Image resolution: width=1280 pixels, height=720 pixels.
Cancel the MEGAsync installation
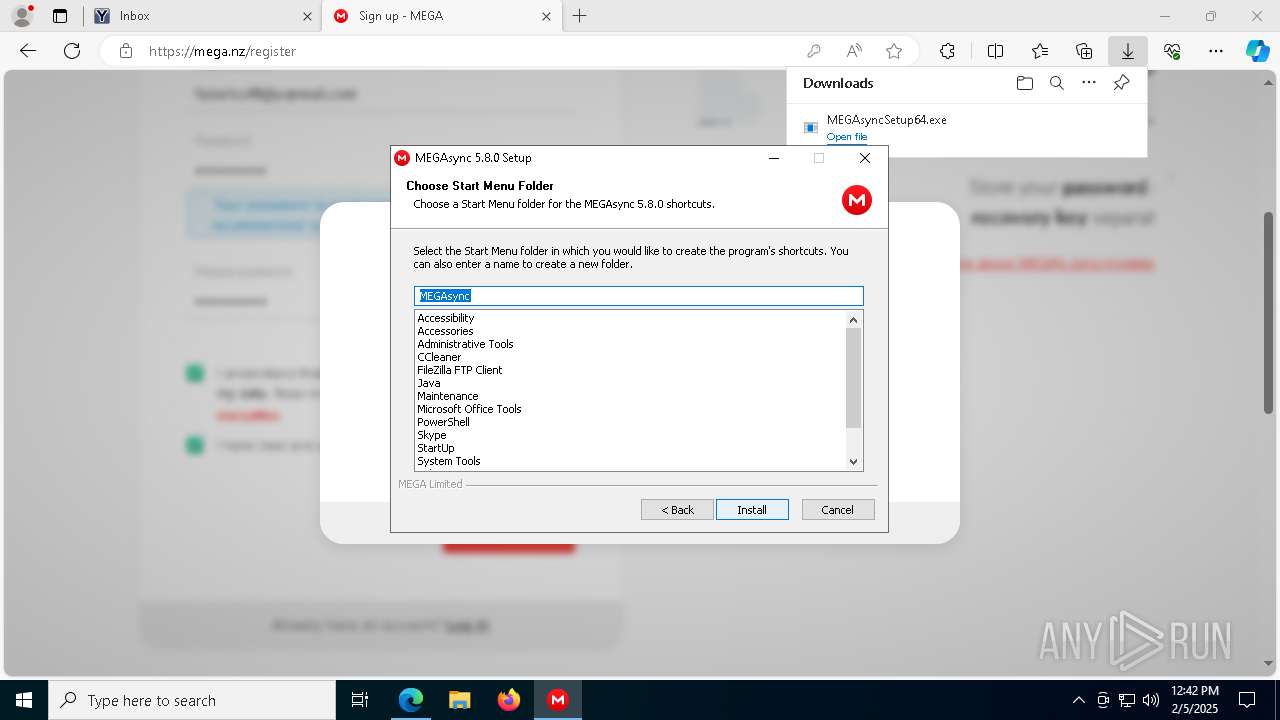[x=838, y=510]
